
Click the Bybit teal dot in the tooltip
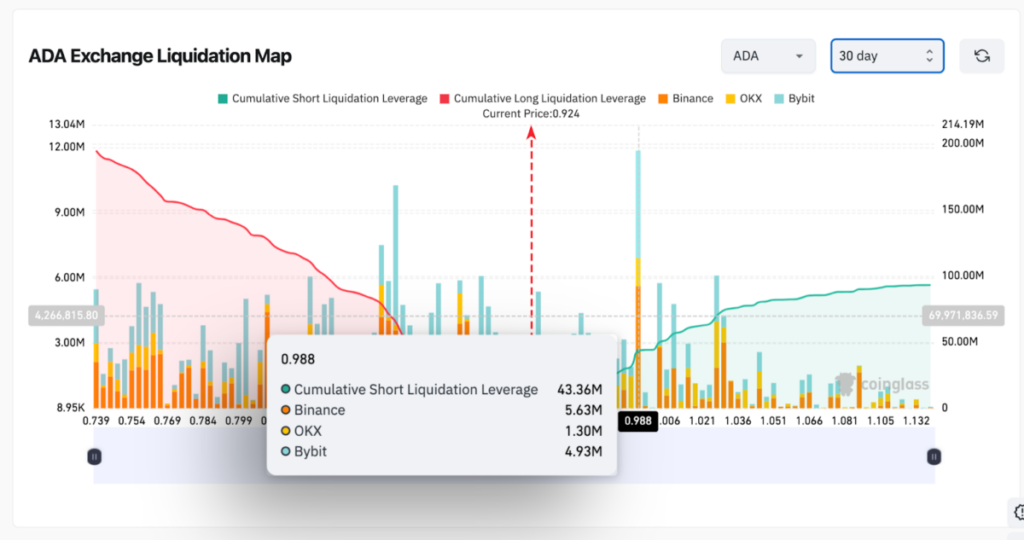coord(286,452)
